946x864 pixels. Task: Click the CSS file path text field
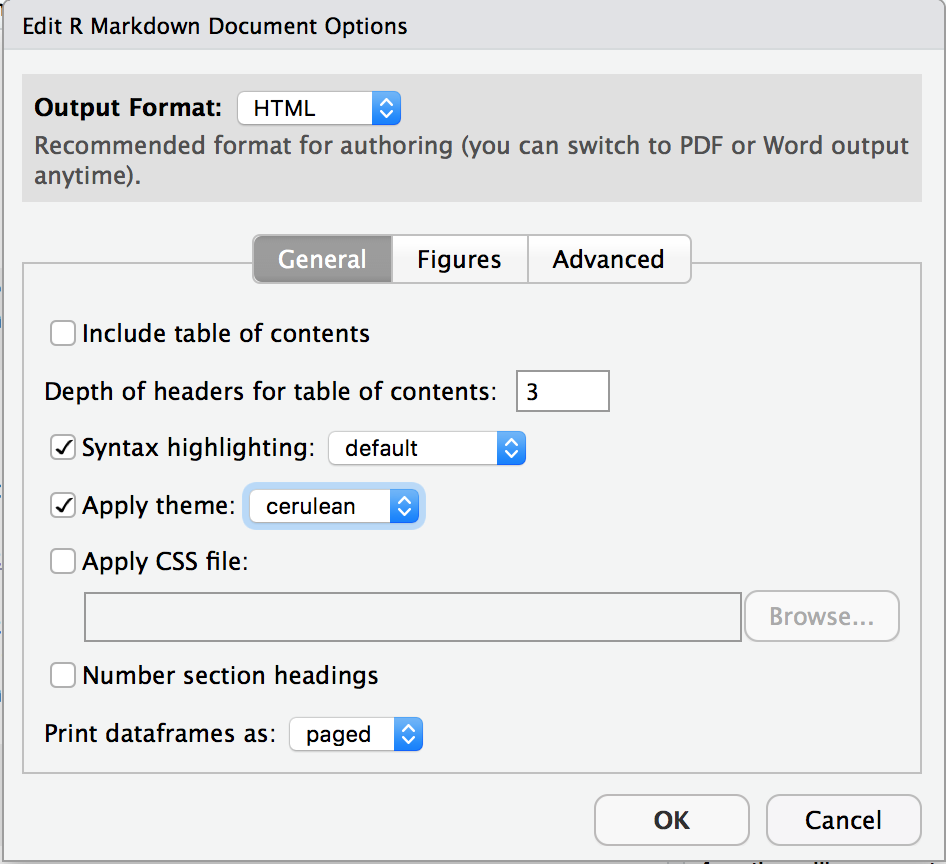[x=413, y=617]
